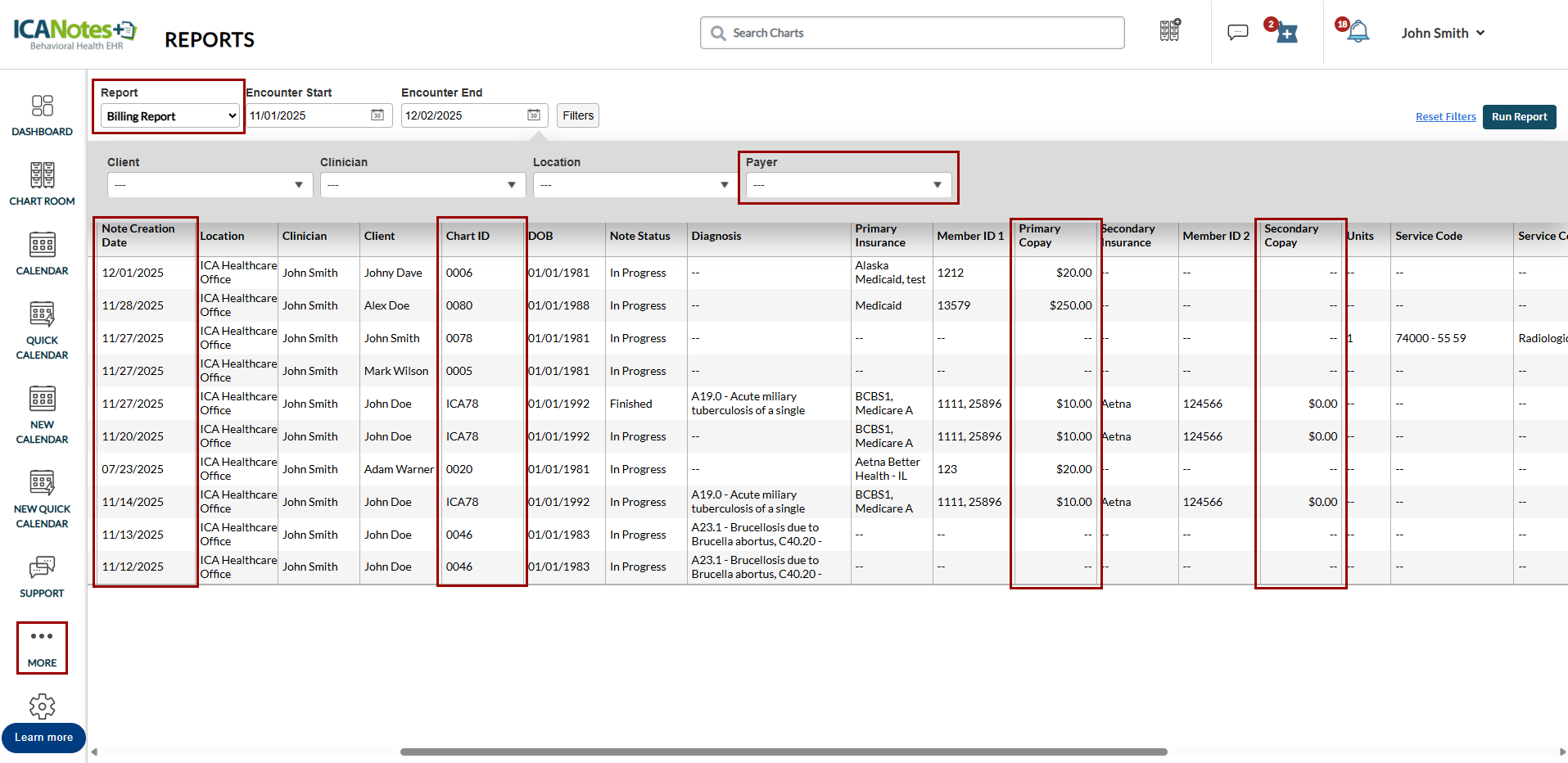1568x763 pixels.
Task: Click the Chart ID column header
Action: pyautogui.click(x=468, y=236)
